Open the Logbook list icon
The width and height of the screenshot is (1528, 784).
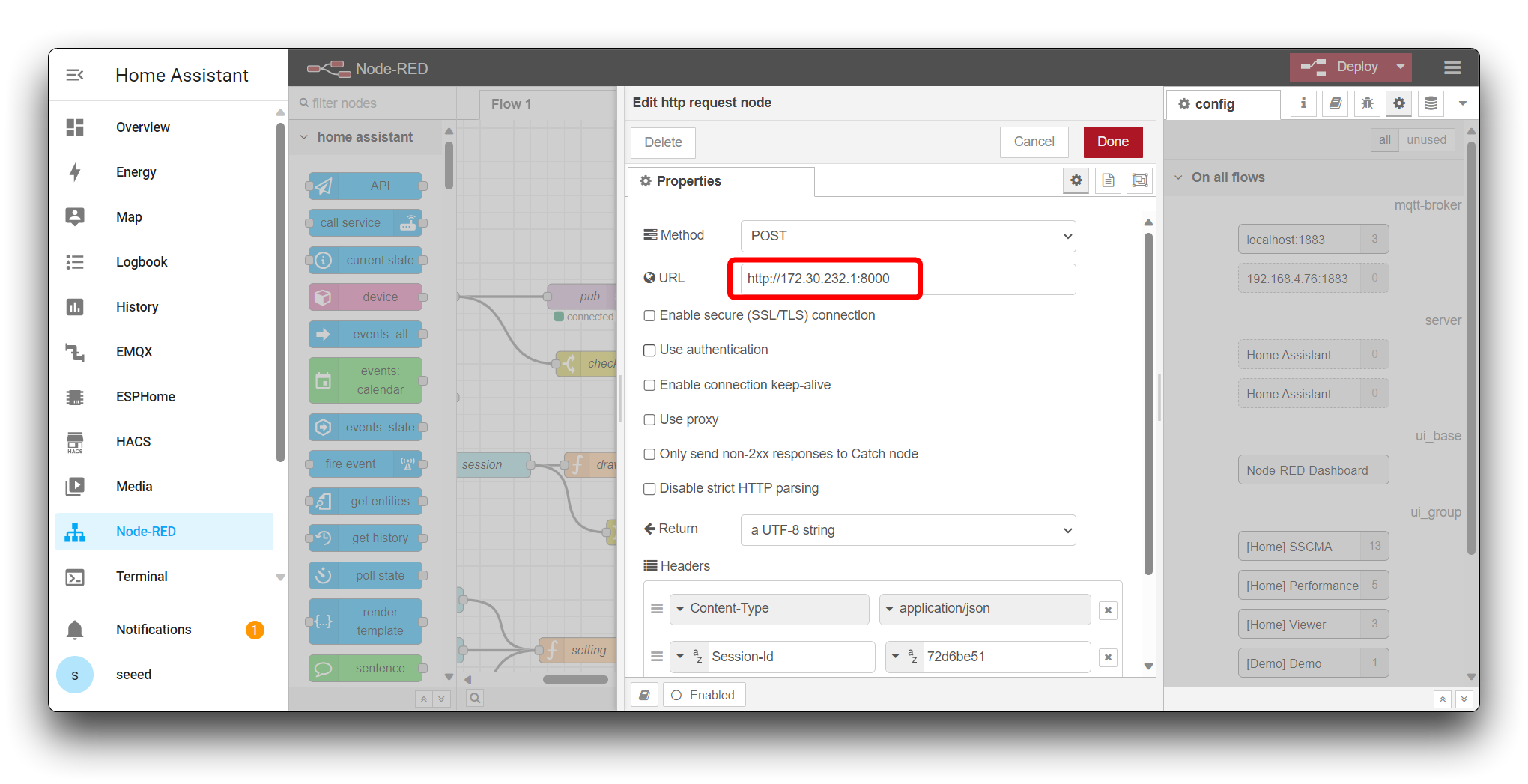[x=75, y=262]
